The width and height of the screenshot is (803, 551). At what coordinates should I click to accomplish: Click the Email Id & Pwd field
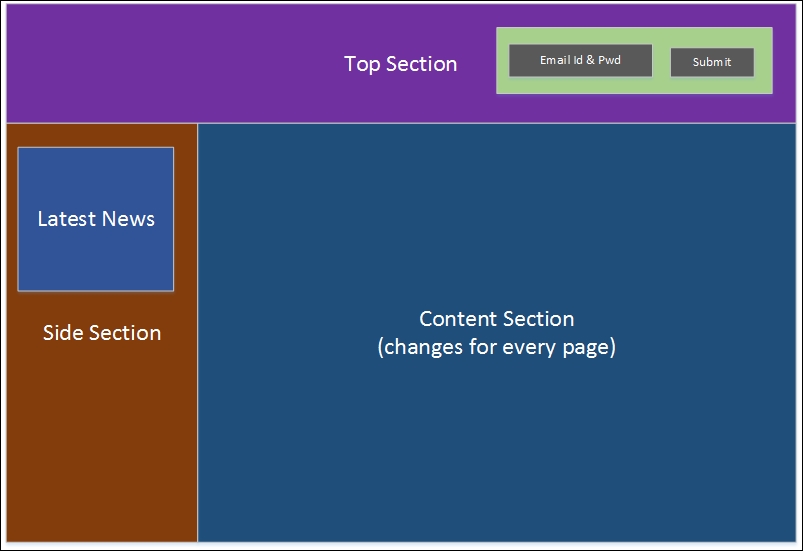(580, 60)
